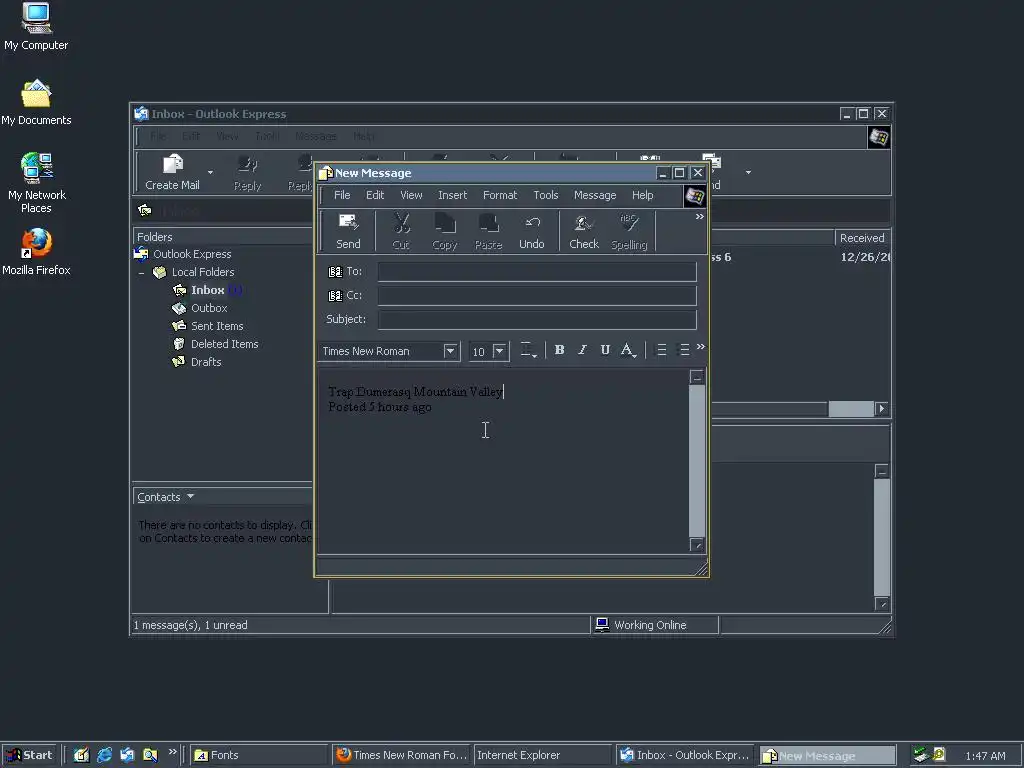Image resolution: width=1024 pixels, height=768 pixels.
Task: Launch Mozilla Firefox from desktop
Action: 36,252
